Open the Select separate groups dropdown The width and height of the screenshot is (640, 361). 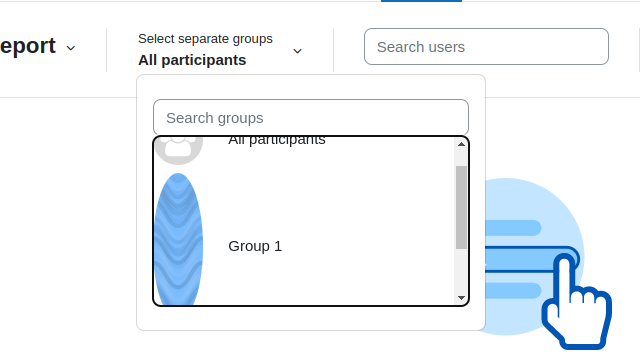(x=220, y=50)
